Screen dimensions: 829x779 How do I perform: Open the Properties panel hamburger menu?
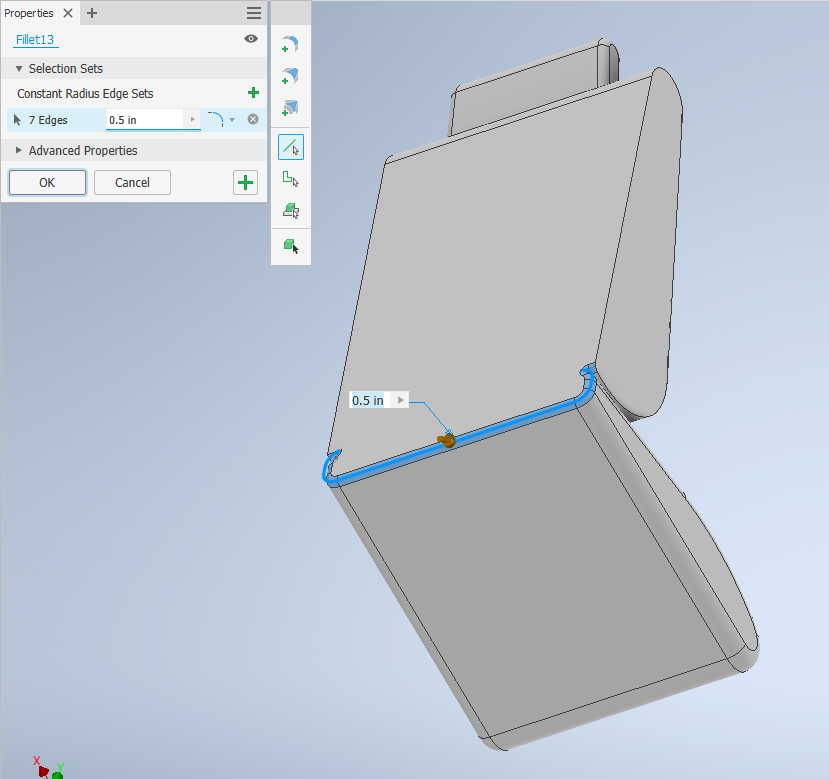tap(254, 13)
